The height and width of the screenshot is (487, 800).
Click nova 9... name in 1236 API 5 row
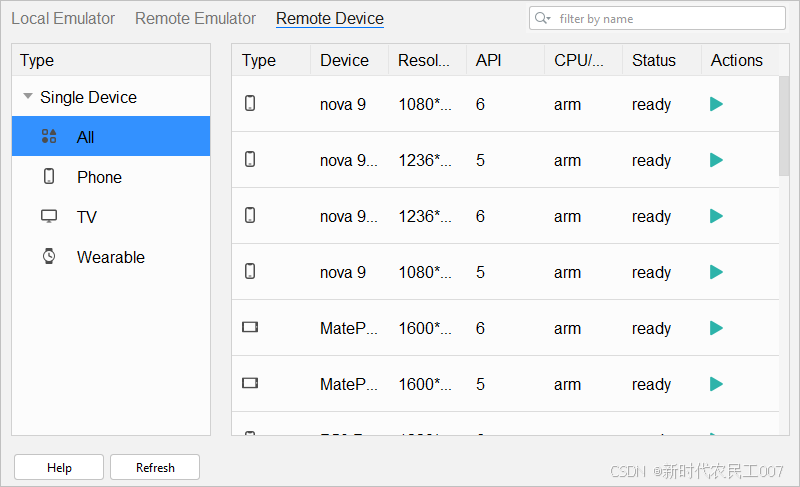[348, 160]
